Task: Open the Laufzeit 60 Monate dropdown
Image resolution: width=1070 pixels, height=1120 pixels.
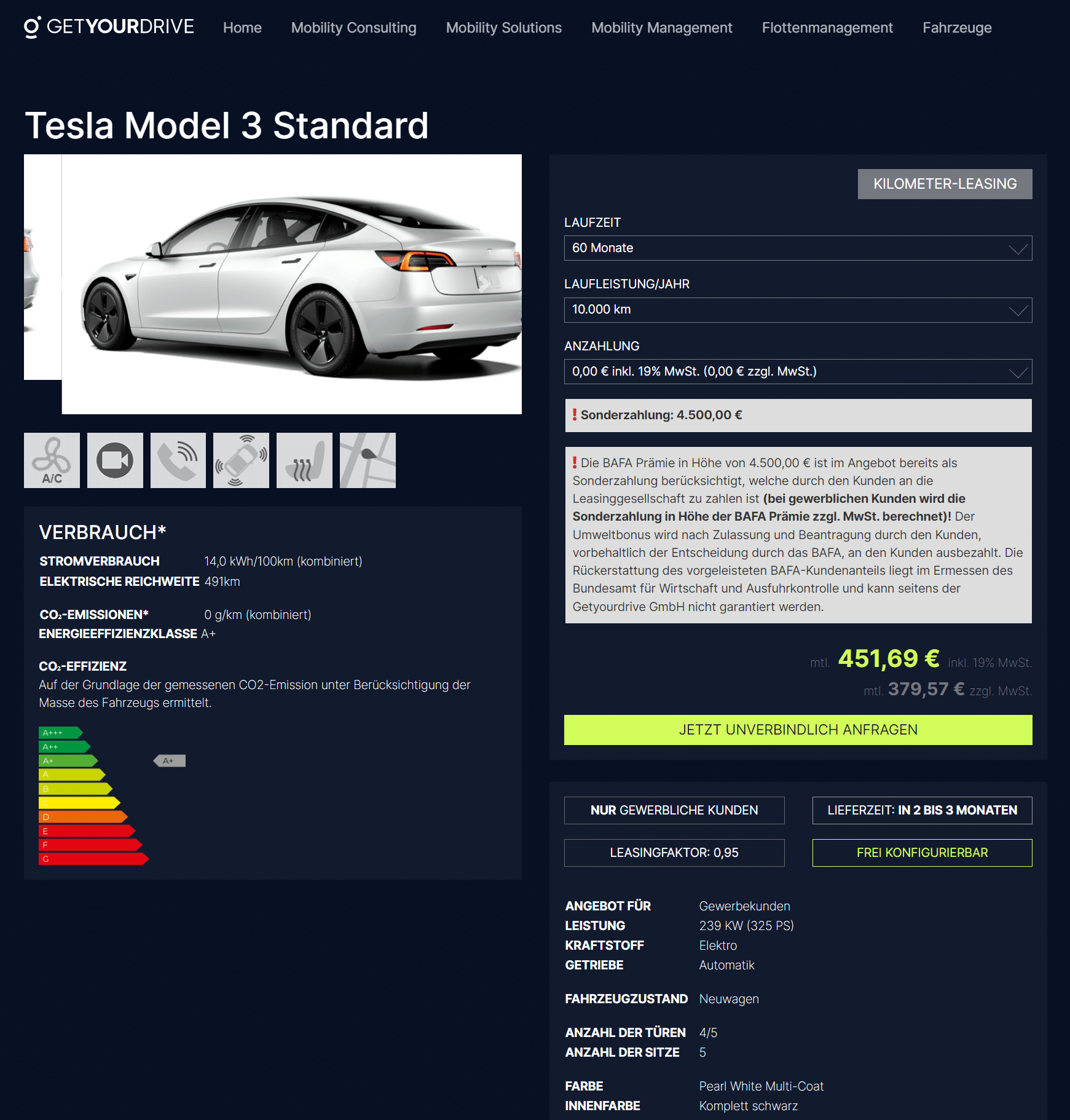Action: (798, 248)
